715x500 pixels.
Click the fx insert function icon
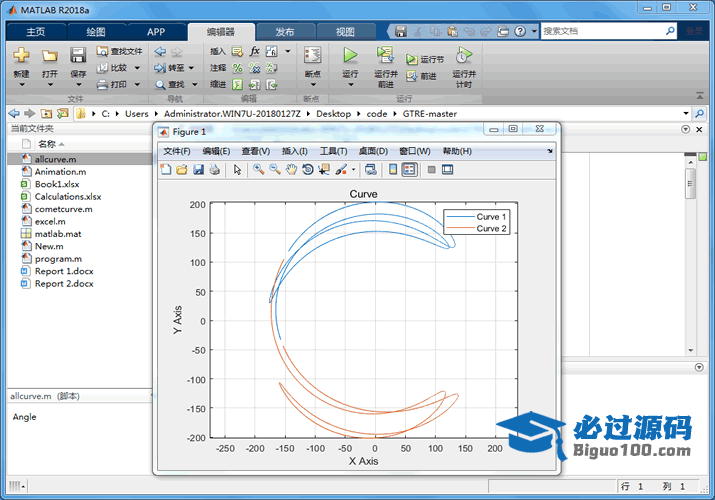point(254,51)
